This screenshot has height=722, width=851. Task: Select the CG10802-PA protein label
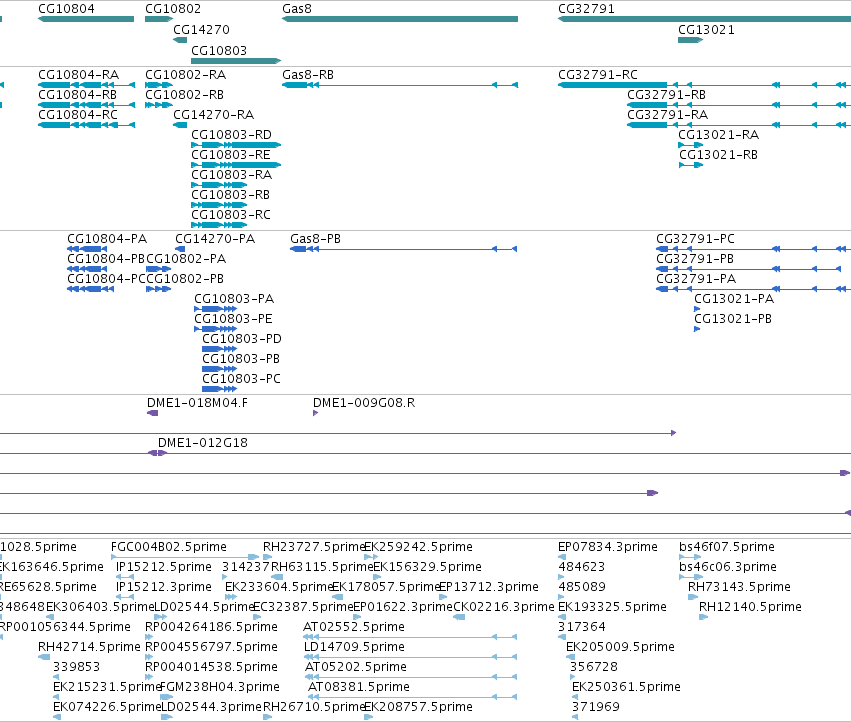pyautogui.click(x=186, y=259)
